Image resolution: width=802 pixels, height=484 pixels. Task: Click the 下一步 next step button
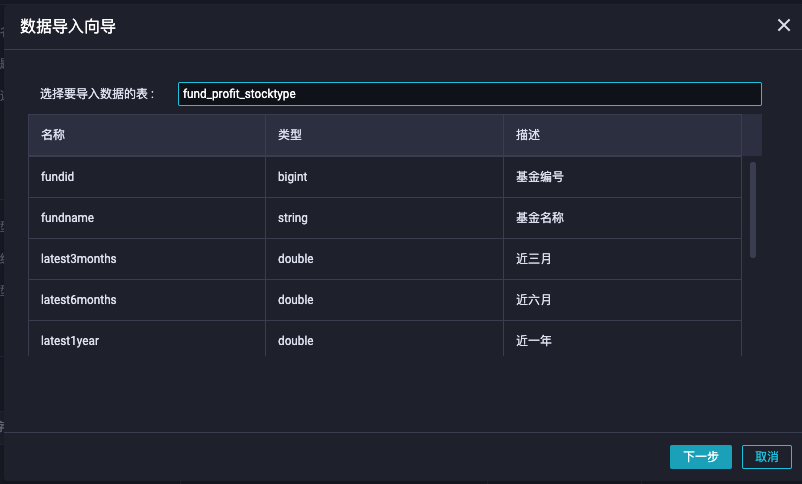point(701,456)
